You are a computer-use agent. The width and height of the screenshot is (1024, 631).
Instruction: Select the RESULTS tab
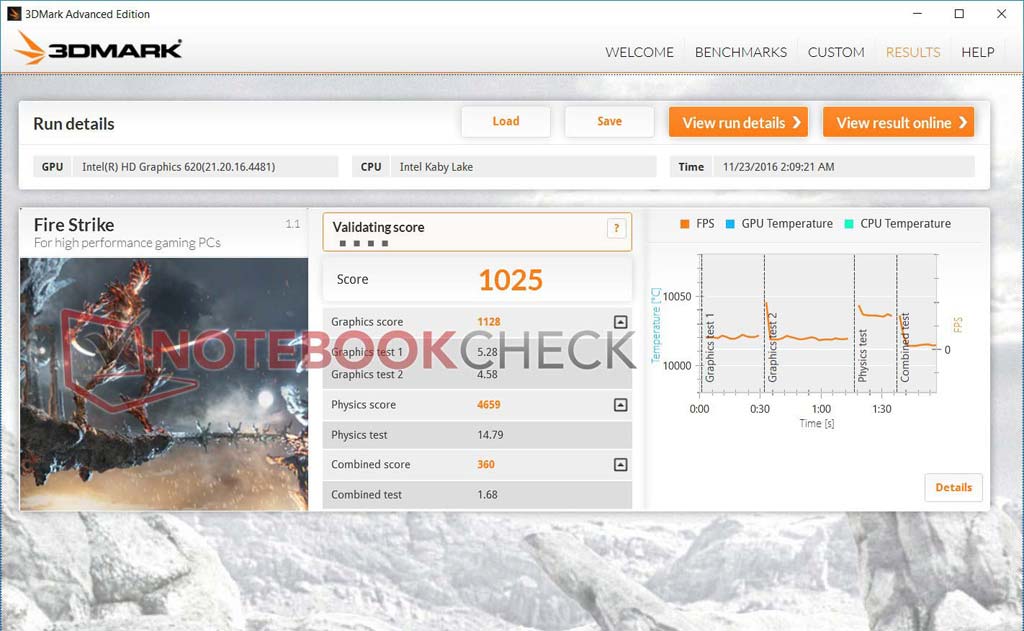point(912,52)
